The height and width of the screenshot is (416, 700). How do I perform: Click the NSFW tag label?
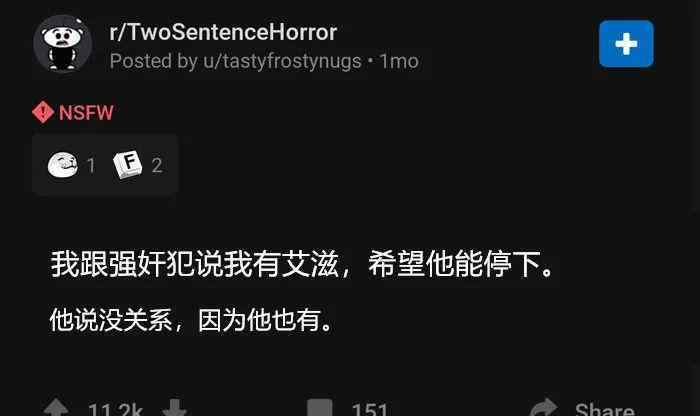86,112
